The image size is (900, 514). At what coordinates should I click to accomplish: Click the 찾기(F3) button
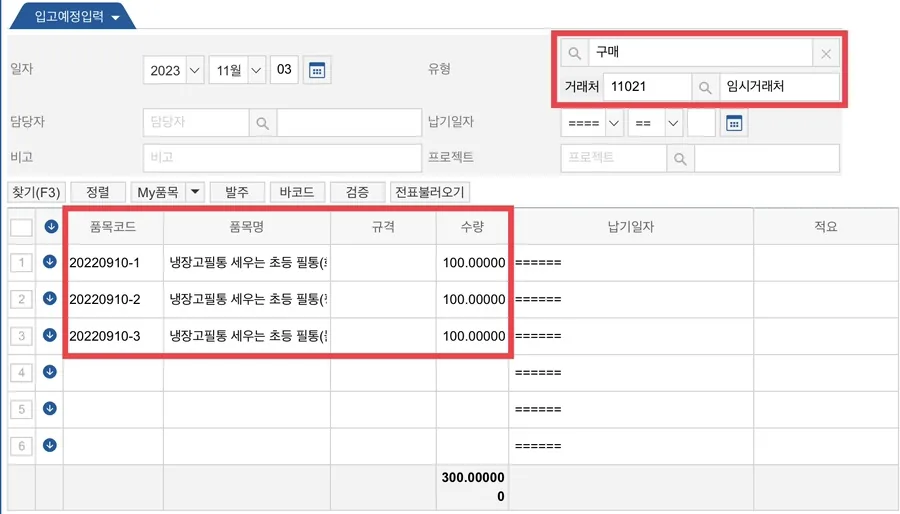(x=36, y=192)
